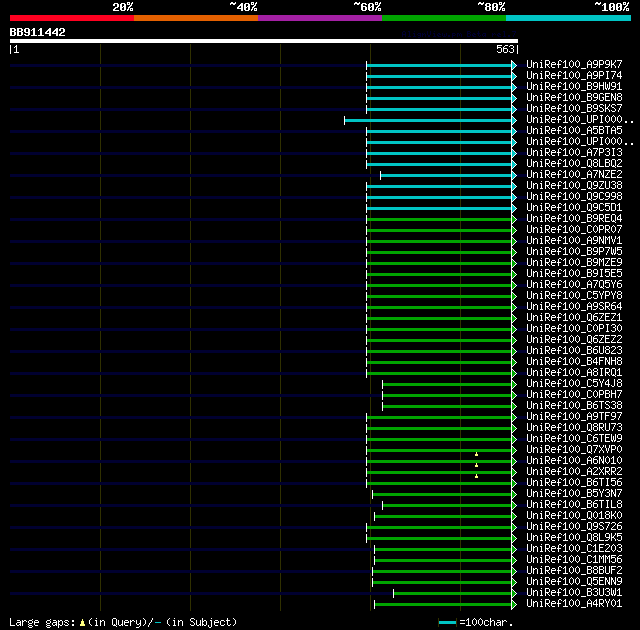Click the yellow query gap marker on A6N010 row

(476, 465)
